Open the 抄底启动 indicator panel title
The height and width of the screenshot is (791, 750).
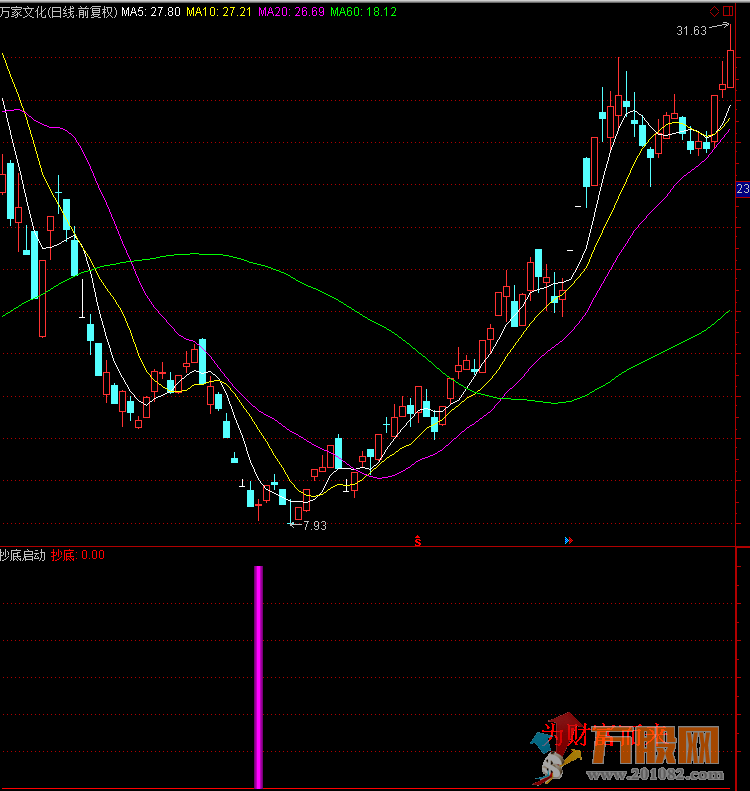point(22,555)
